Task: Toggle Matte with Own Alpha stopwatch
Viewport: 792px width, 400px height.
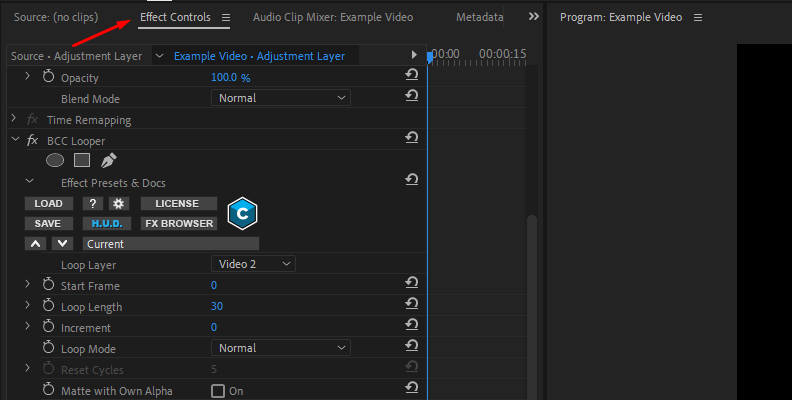Action: pos(48,390)
